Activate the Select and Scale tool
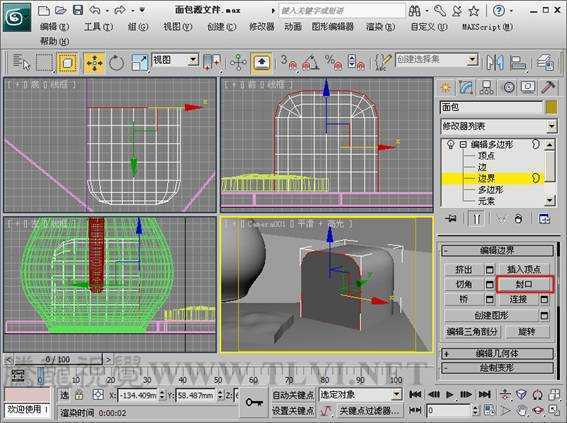Image resolution: width=567 pixels, height=423 pixels. click(140, 63)
